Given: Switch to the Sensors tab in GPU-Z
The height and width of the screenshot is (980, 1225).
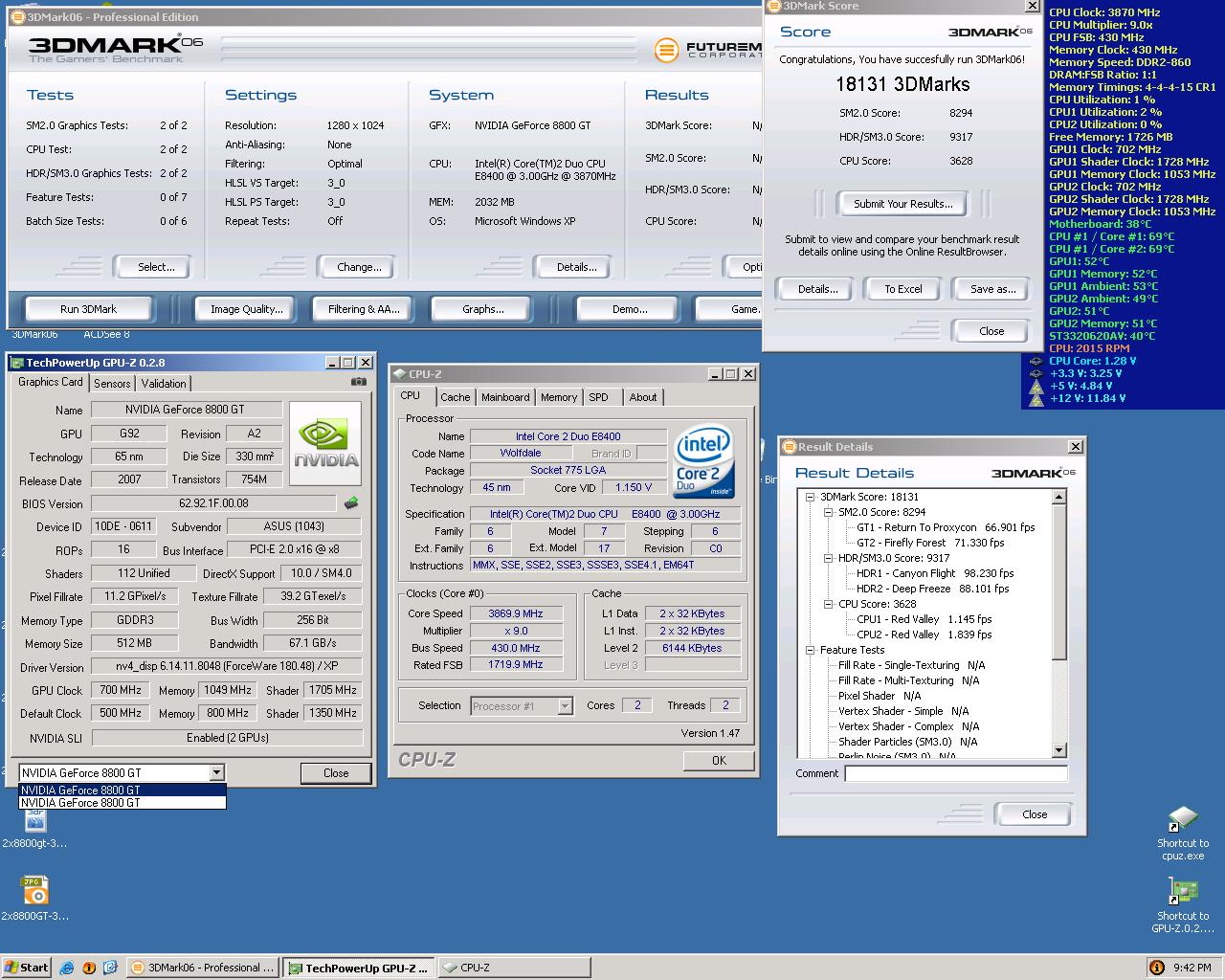Looking at the screenshot, I should [x=112, y=383].
